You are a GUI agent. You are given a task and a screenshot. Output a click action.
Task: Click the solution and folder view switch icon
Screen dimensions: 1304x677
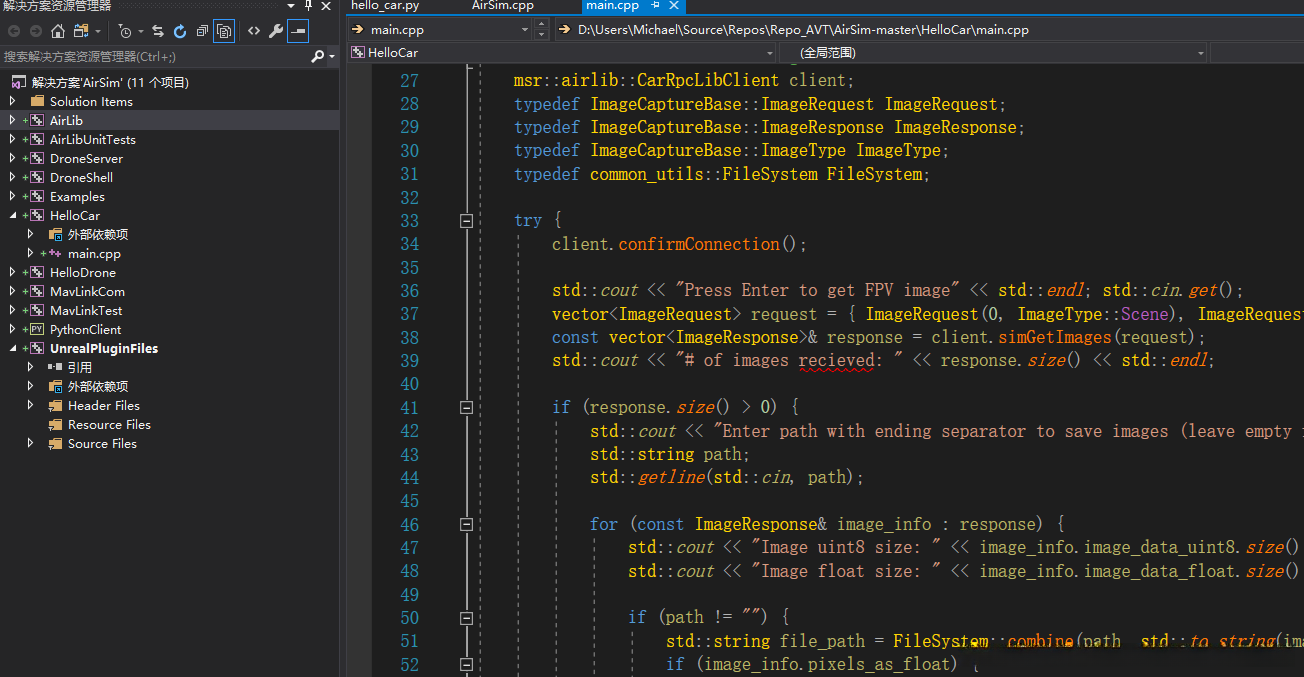point(82,31)
